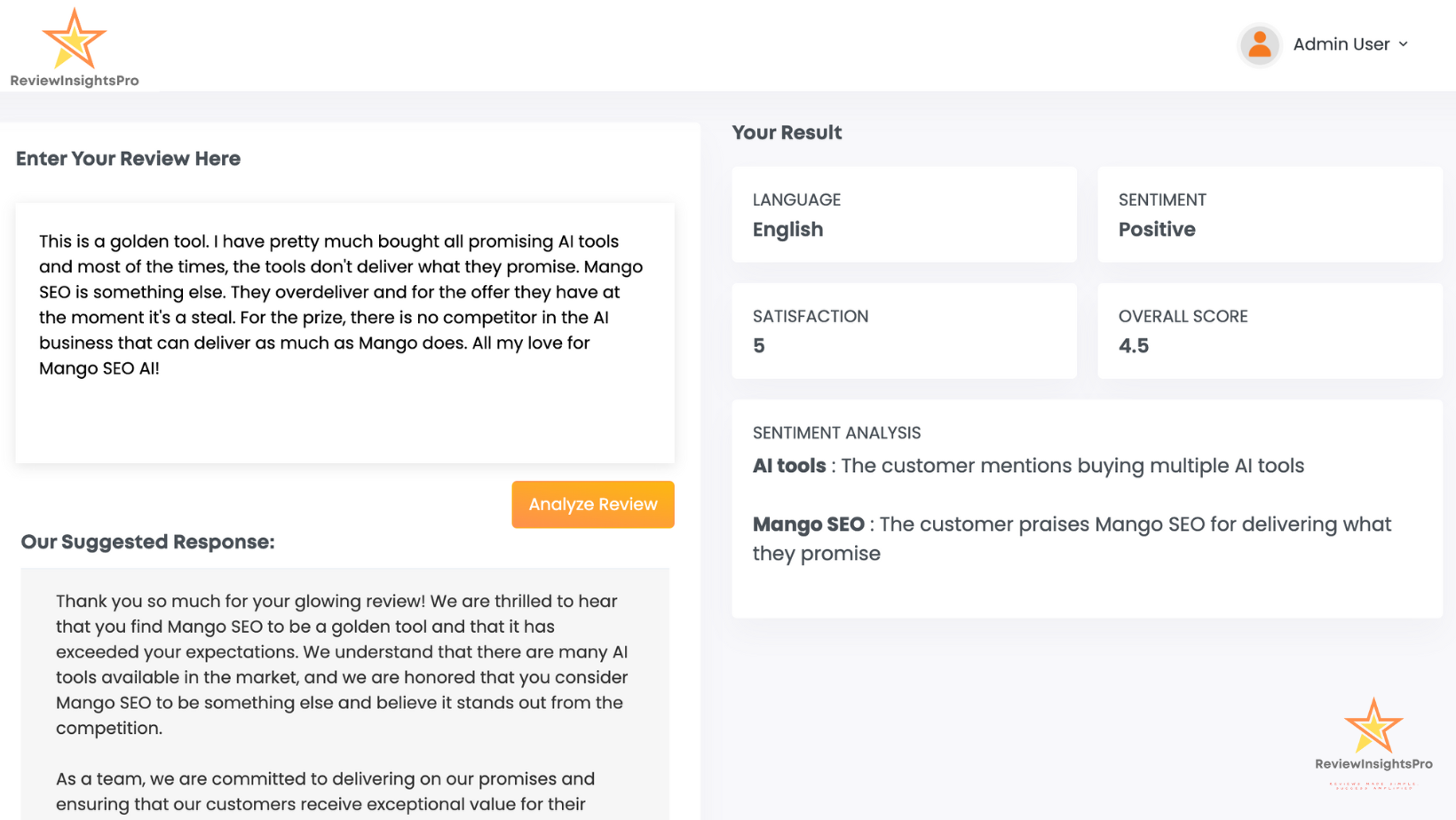
Task: Click the bold AI tools keyword
Action: pos(789,466)
